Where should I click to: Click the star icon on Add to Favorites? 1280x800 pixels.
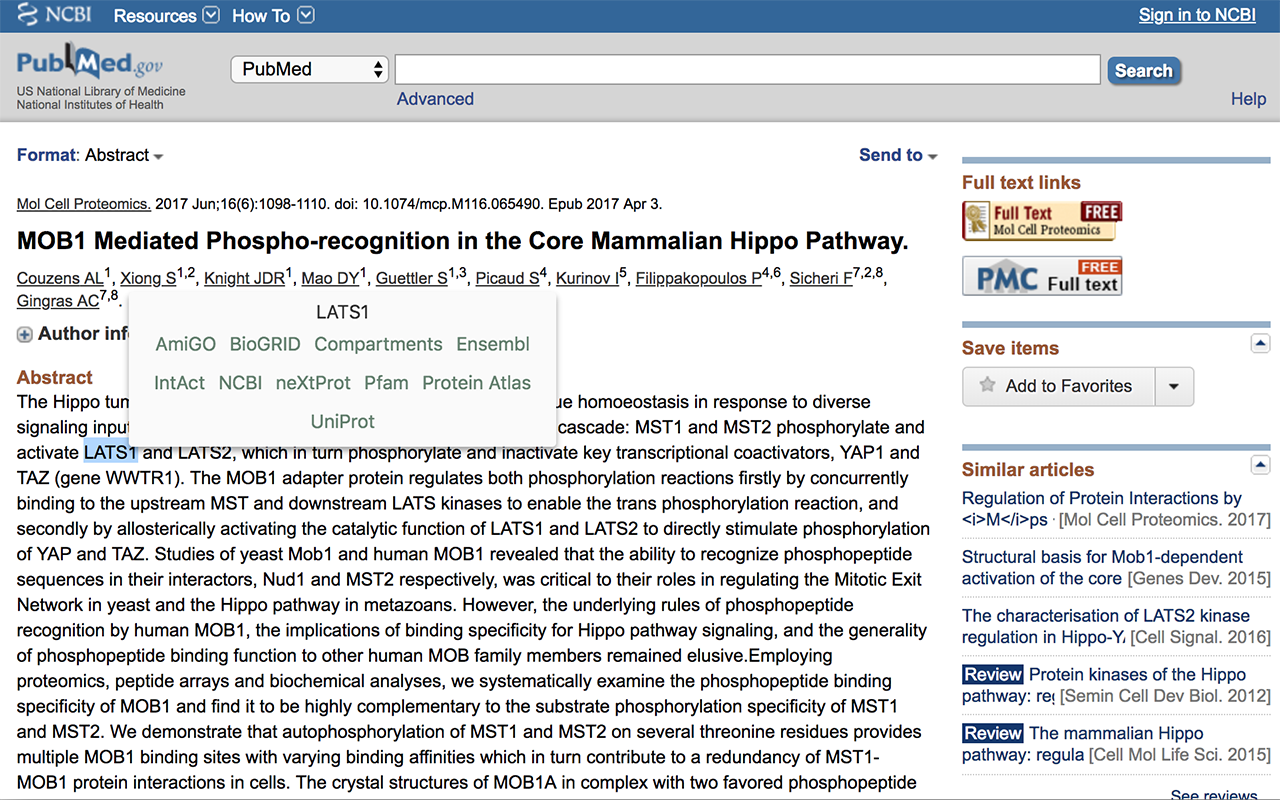[987, 386]
